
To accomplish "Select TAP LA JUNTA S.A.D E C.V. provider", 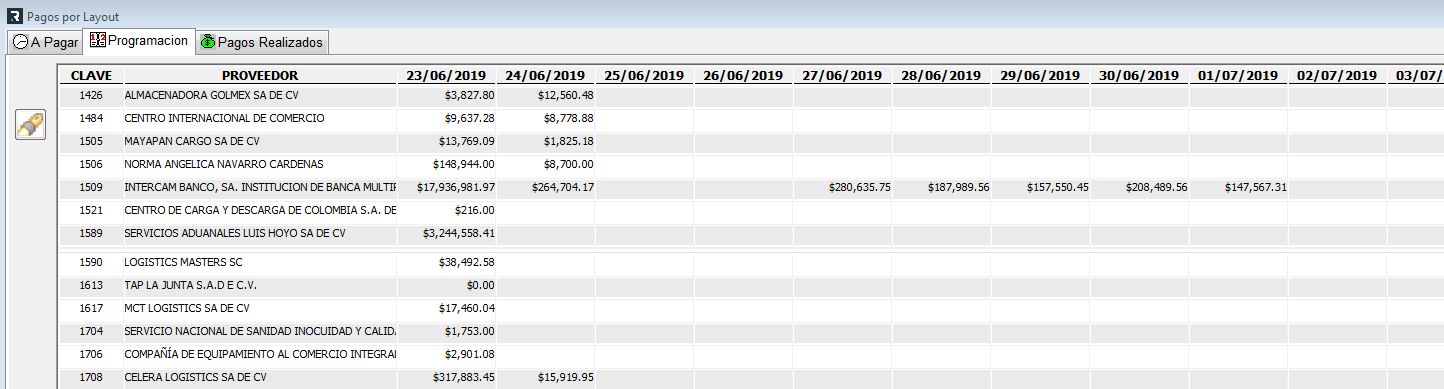I will (x=259, y=285).
